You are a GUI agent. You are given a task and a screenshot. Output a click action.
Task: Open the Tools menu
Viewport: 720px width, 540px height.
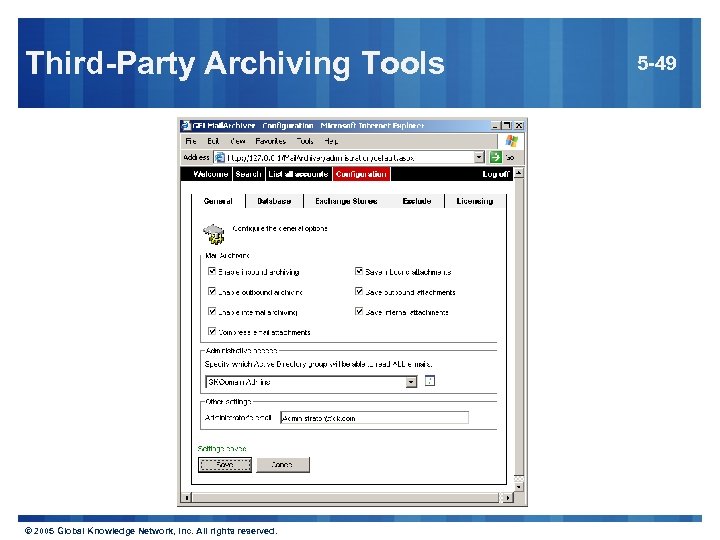pos(304,141)
